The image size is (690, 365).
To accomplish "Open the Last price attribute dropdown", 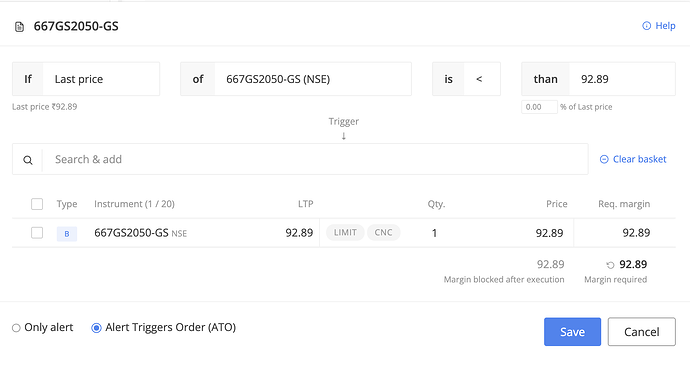I will pyautogui.click(x=101, y=79).
